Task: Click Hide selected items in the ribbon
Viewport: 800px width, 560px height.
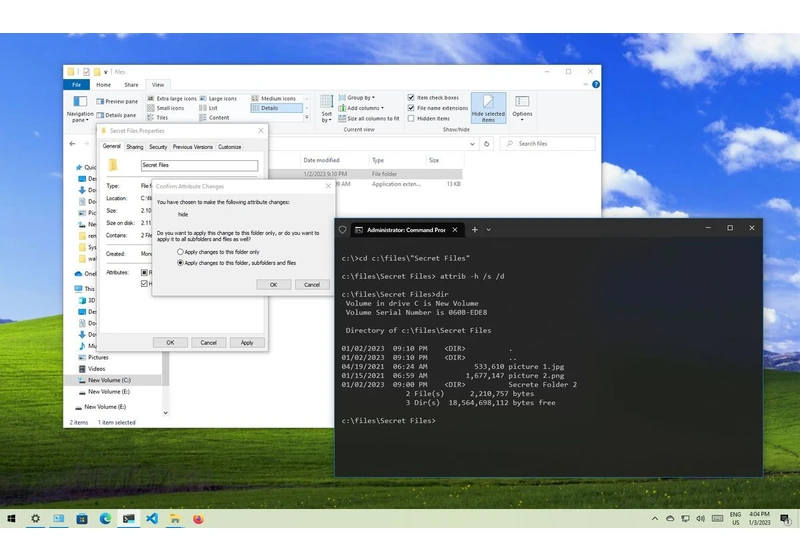Action: (488, 108)
